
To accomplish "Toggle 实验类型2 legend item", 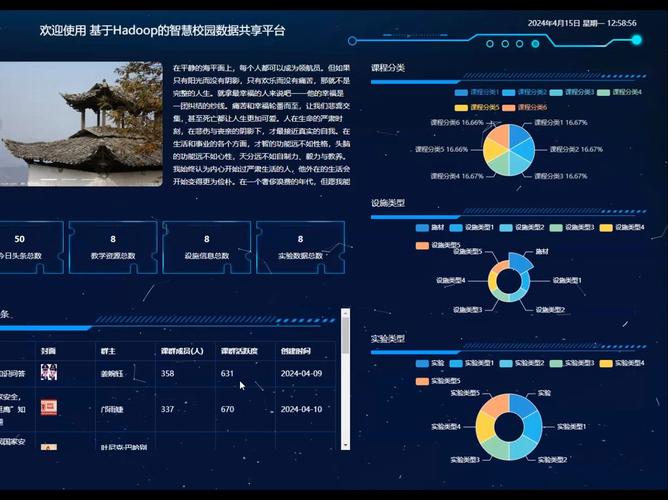I will 522,363.
